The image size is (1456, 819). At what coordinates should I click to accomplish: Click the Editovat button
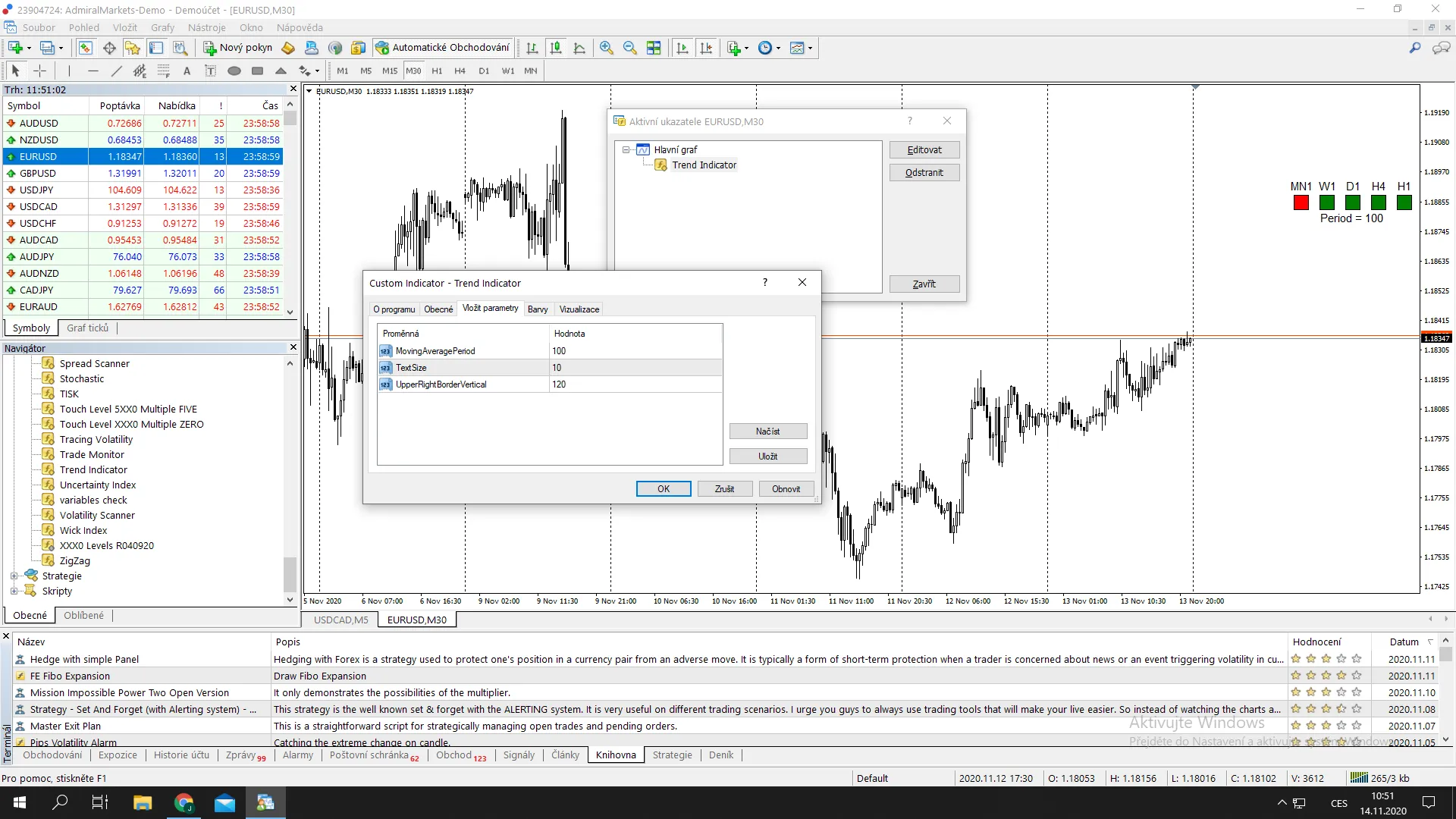coord(924,149)
